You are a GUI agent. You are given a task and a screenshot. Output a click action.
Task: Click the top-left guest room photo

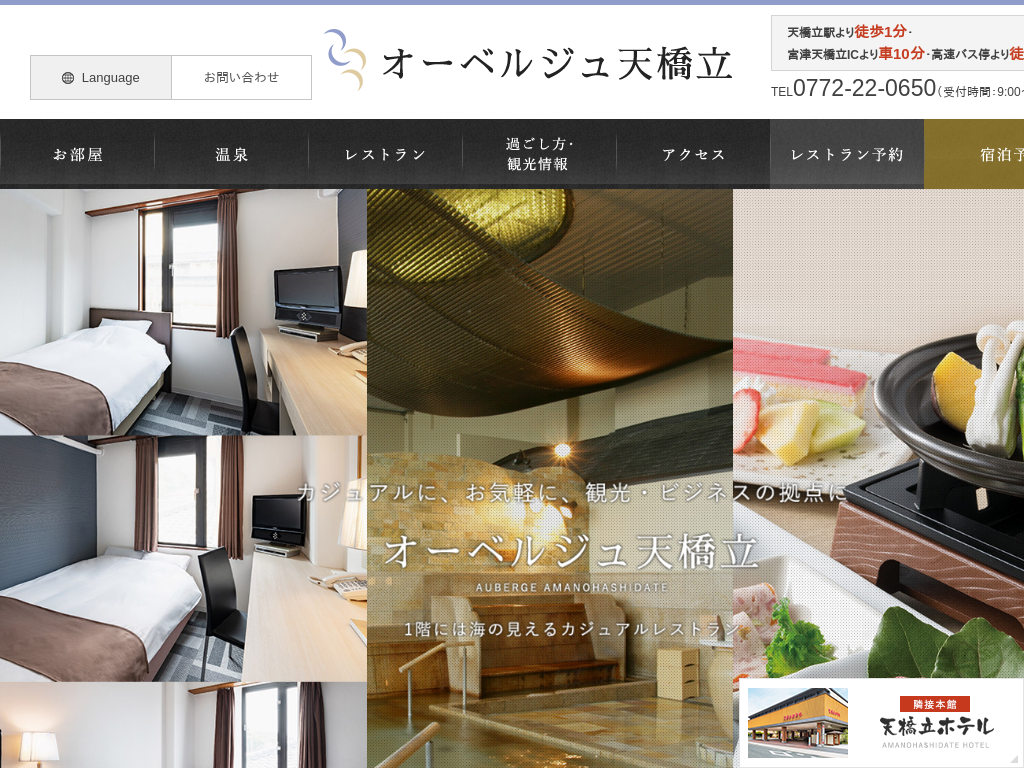[183, 312]
